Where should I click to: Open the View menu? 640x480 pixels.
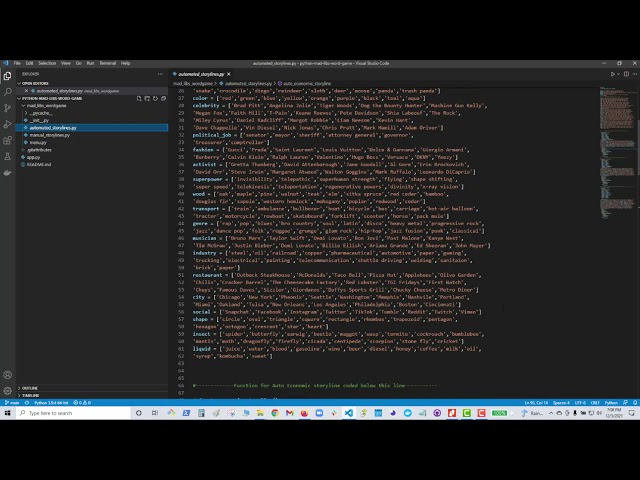tap(66, 63)
